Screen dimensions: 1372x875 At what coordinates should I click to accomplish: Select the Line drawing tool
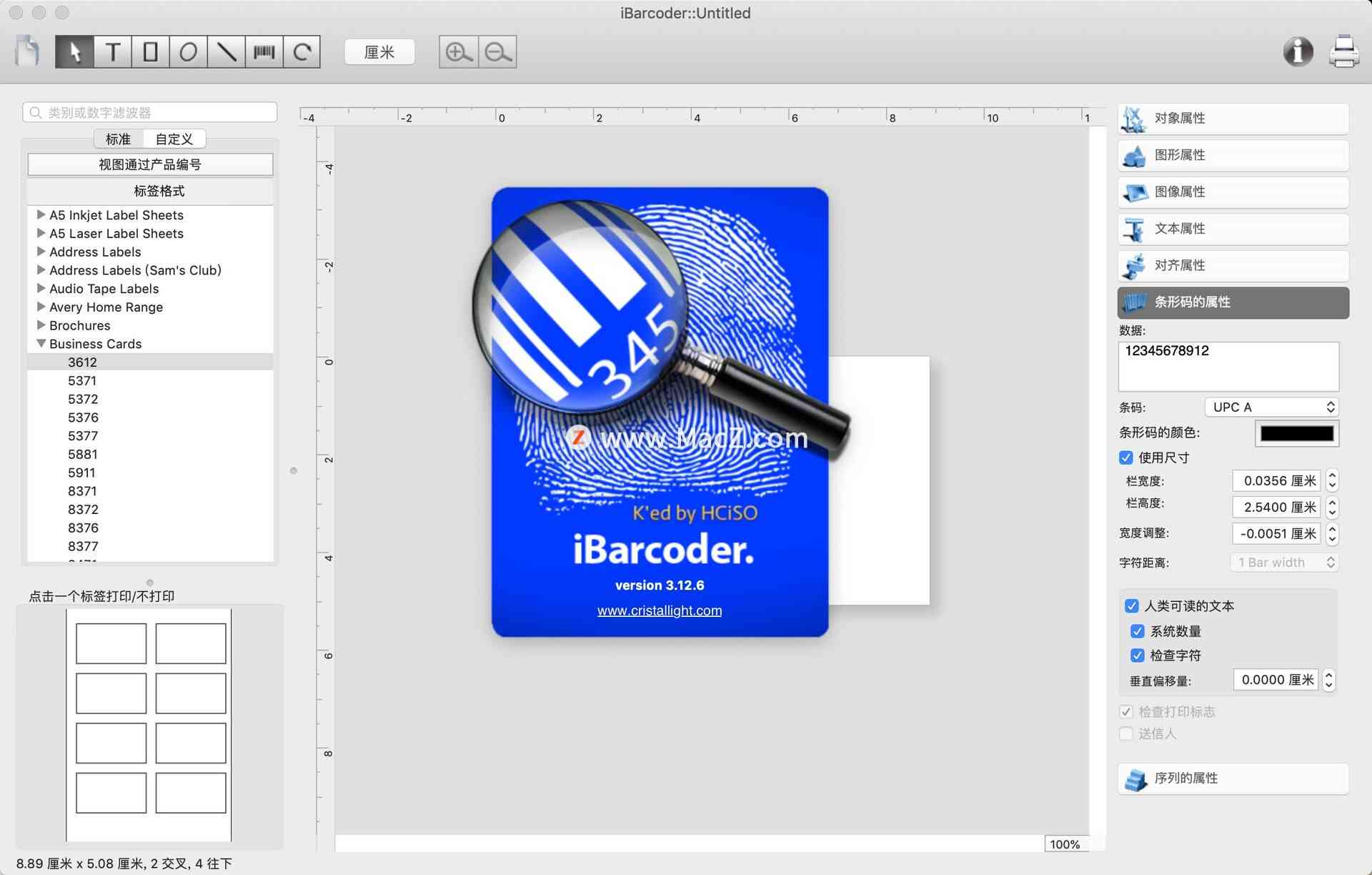(x=226, y=51)
